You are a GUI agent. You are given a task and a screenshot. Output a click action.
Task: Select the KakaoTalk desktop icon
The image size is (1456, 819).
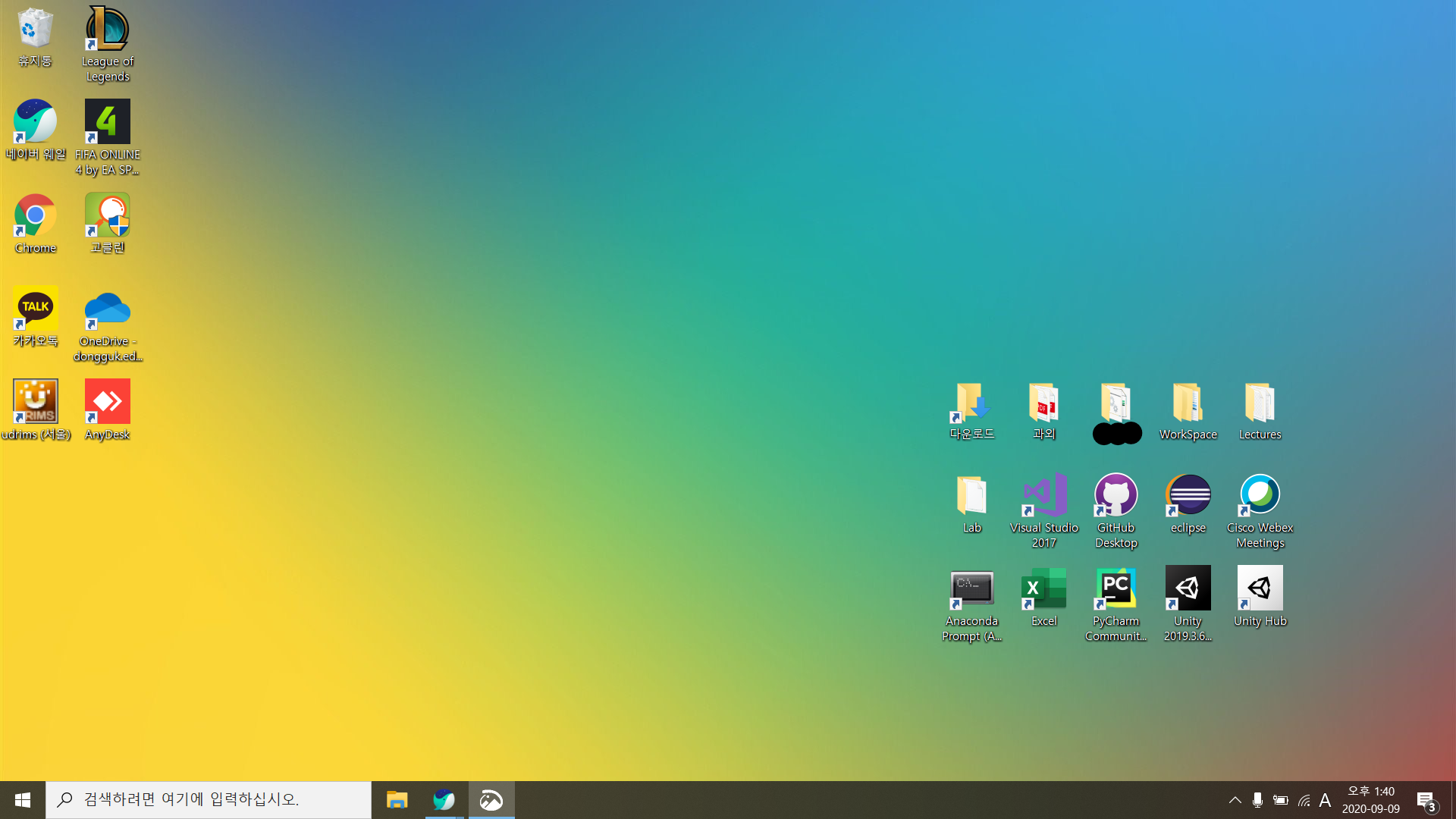click(x=35, y=309)
